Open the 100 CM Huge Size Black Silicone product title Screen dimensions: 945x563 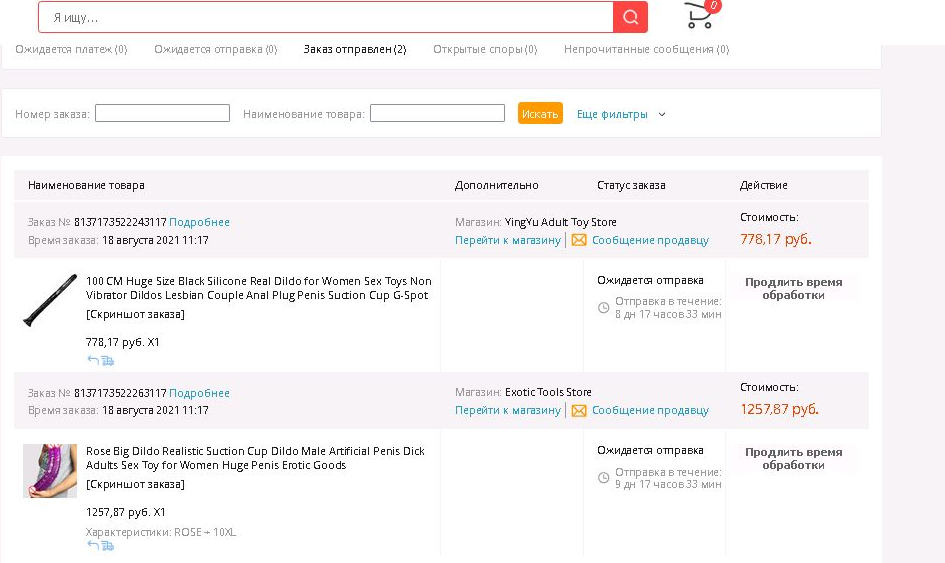[x=259, y=288]
